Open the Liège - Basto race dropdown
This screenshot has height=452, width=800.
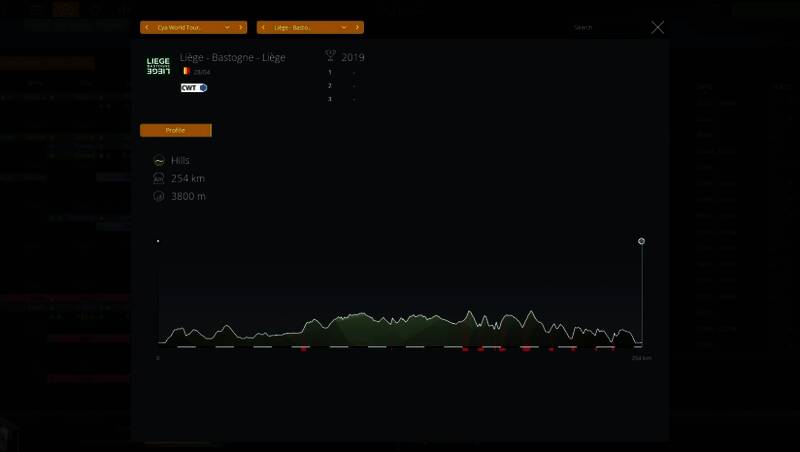pos(344,27)
